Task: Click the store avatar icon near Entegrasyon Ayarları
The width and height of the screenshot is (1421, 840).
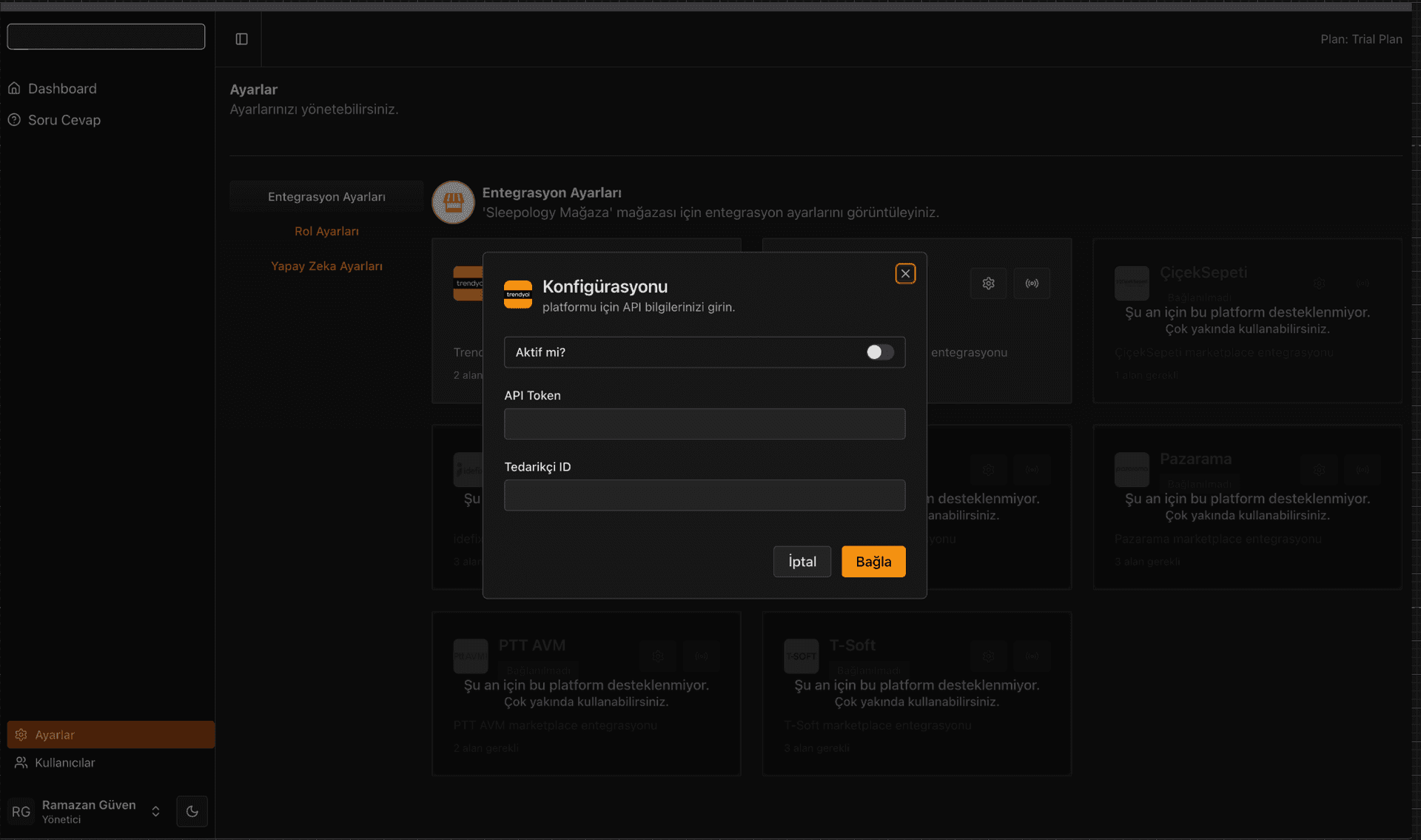Action: pyautogui.click(x=453, y=202)
